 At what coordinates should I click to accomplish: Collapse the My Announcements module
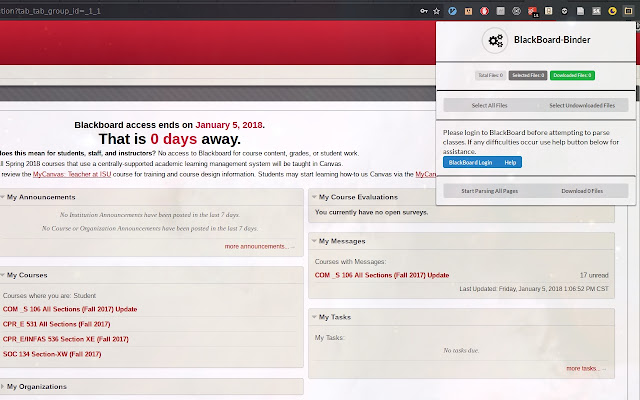click(x=2, y=197)
